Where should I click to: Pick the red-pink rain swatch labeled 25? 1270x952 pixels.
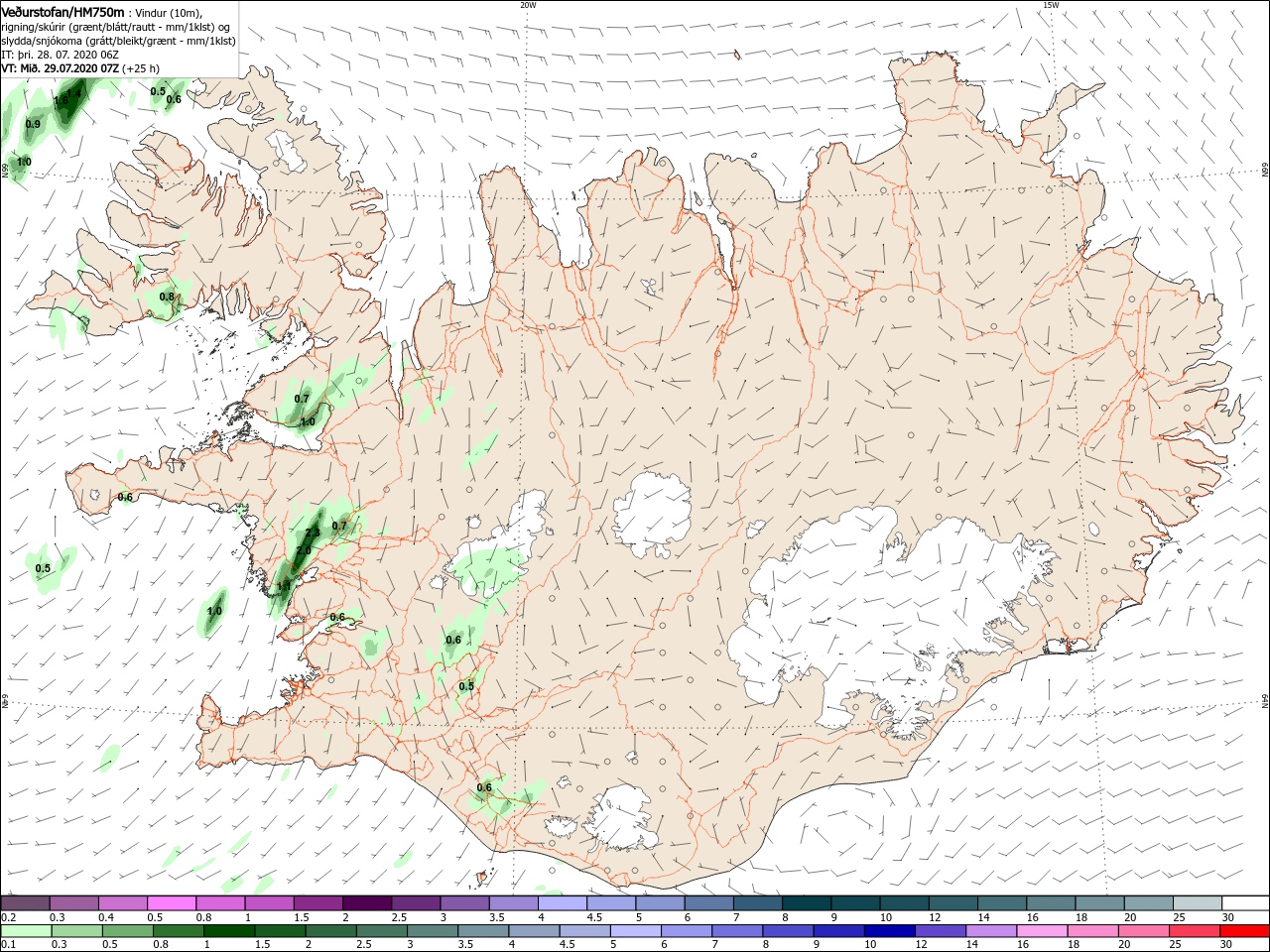(1194, 931)
